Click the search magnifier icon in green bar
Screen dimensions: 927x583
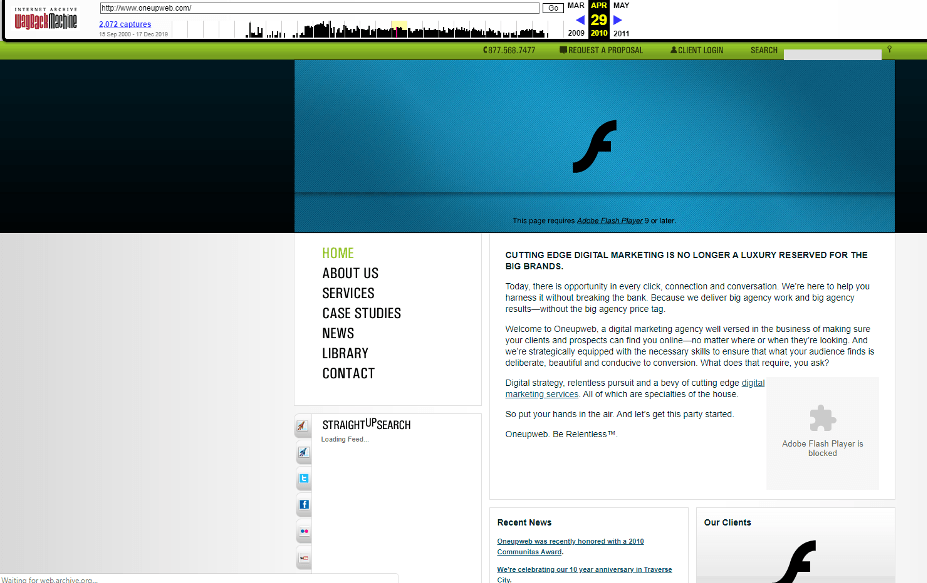889,50
